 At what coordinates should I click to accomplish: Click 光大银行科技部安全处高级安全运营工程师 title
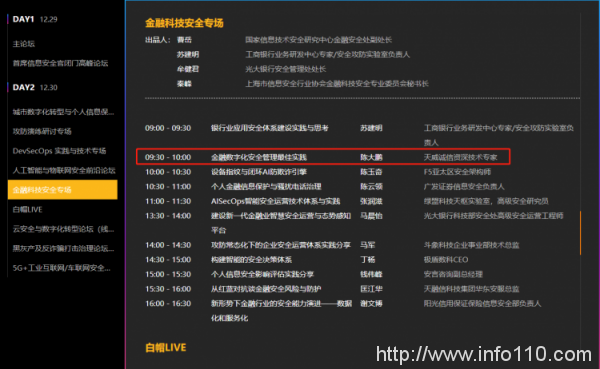[x=493, y=216]
